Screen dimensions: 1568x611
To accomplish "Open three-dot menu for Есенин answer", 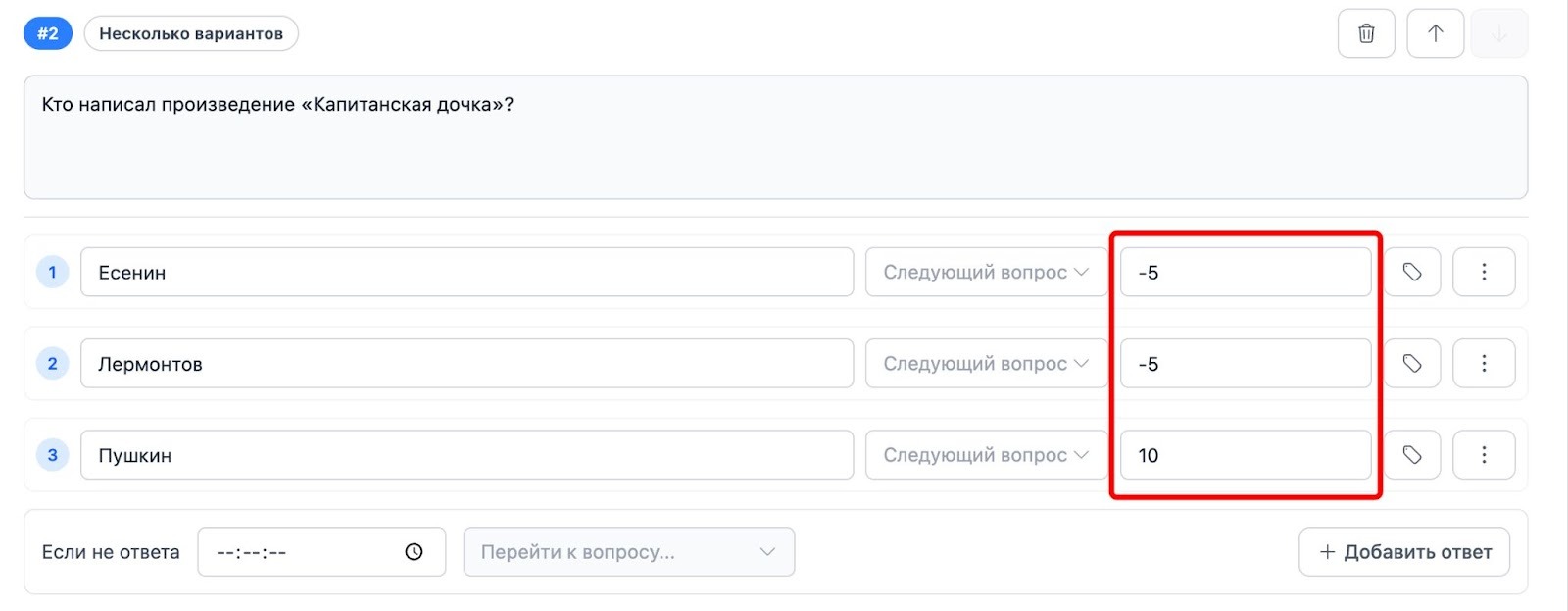I will [x=1483, y=272].
